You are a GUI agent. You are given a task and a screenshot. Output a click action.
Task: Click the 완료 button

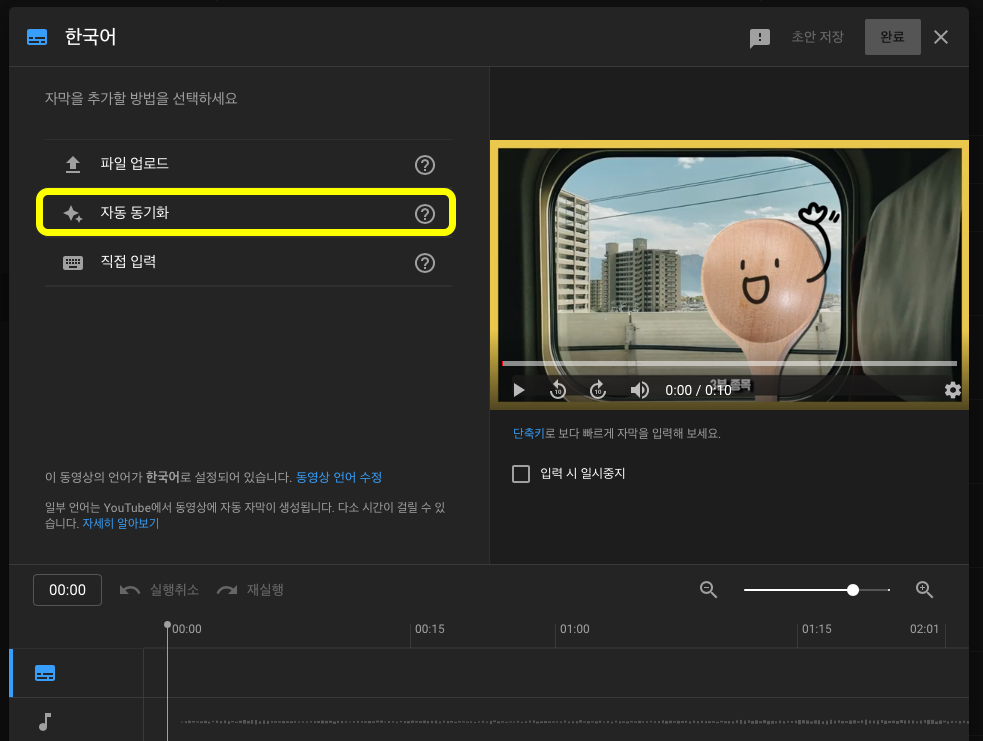point(893,37)
